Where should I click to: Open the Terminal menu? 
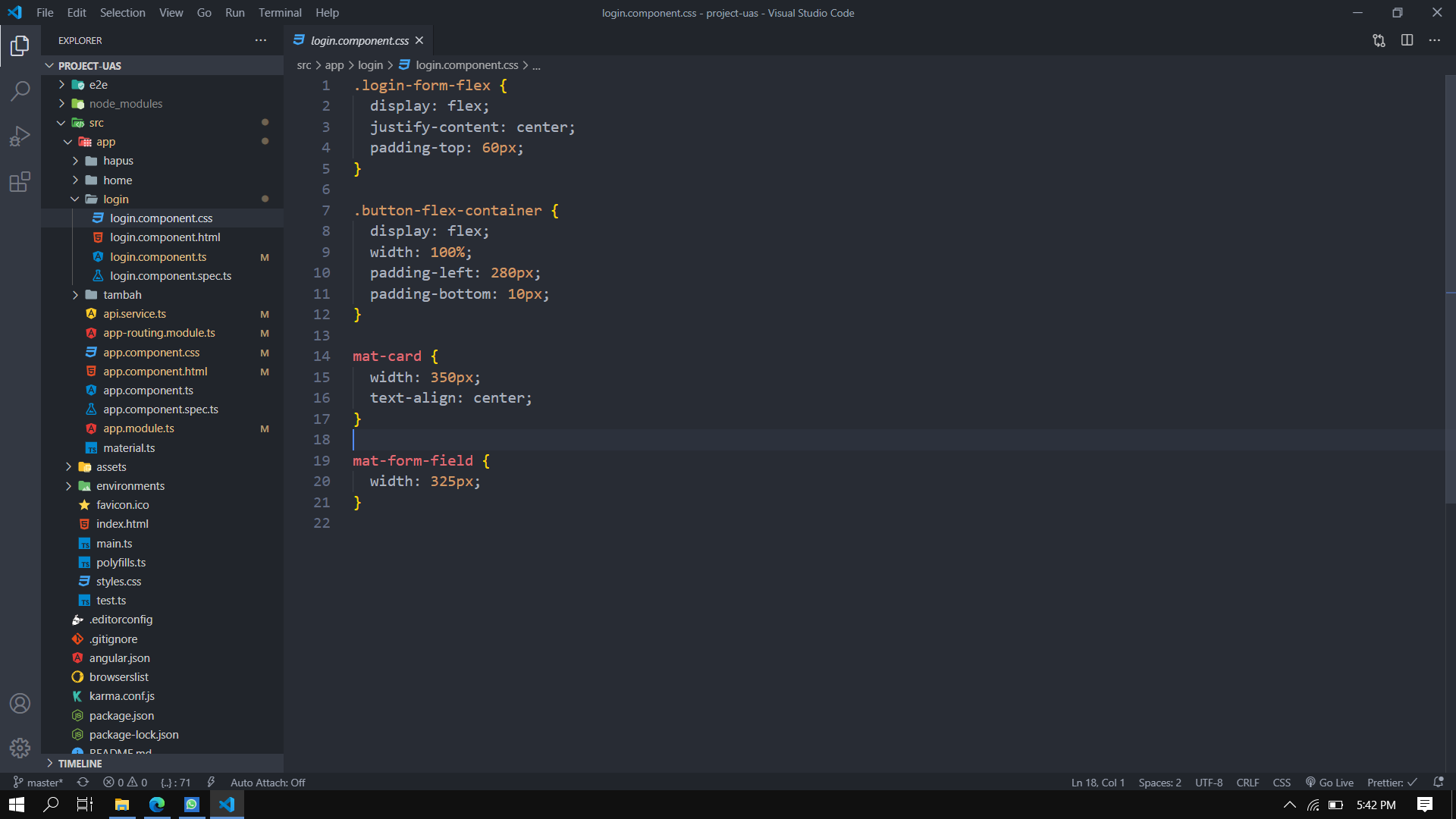[280, 12]
